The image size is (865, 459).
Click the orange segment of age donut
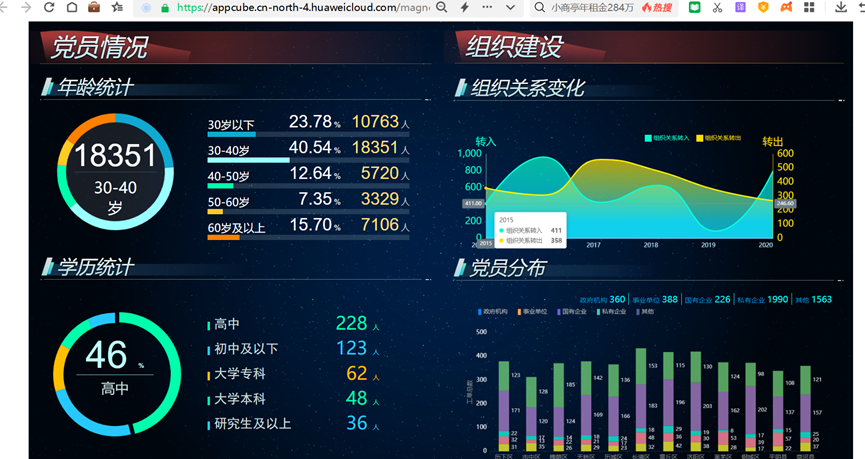tap(90, 125)
